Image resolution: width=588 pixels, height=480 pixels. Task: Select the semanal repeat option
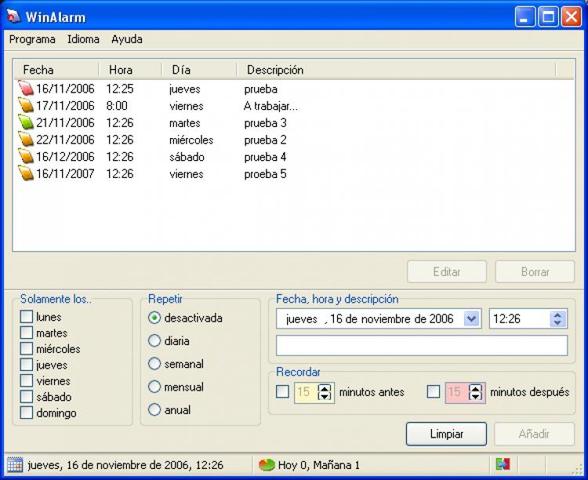tap(154, 364)
